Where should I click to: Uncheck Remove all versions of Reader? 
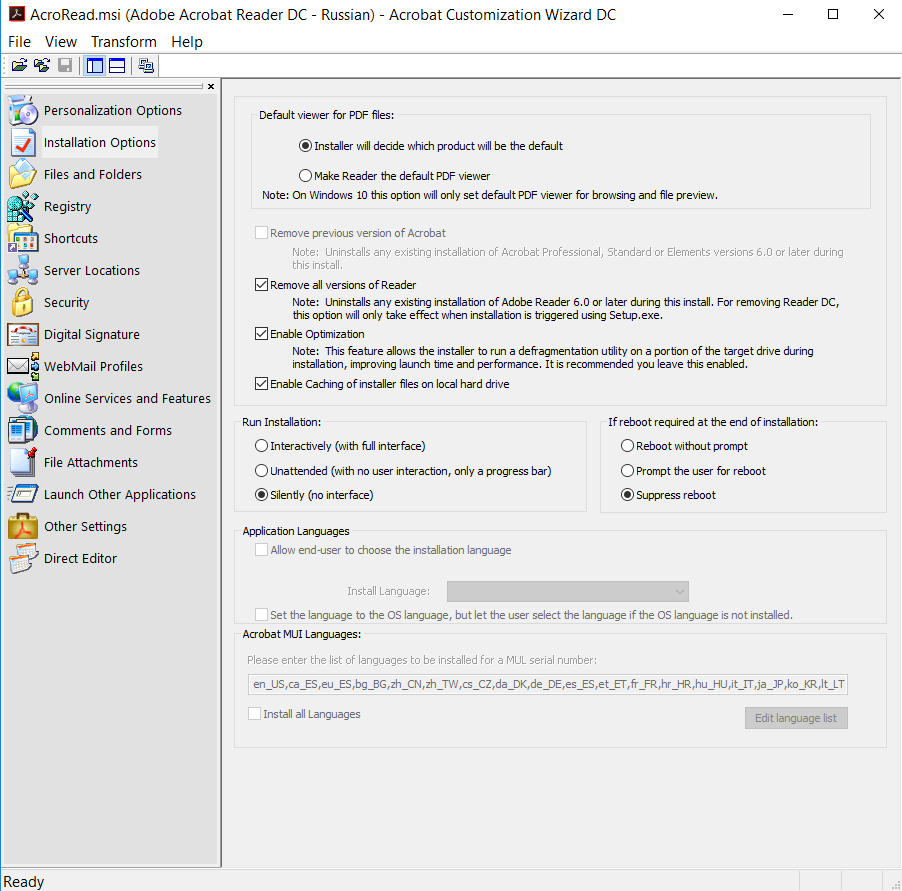coord(261,285)
